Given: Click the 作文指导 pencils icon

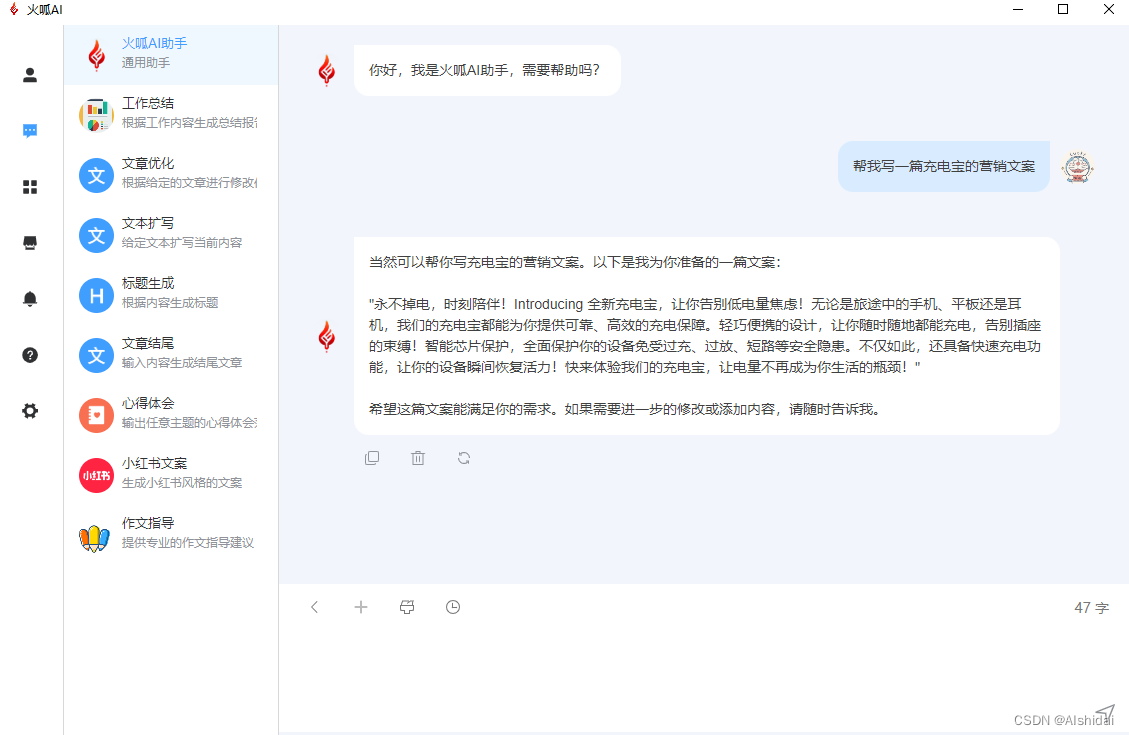Looking at the screenshot, I should pyautogui.click(x=94, y=537).
